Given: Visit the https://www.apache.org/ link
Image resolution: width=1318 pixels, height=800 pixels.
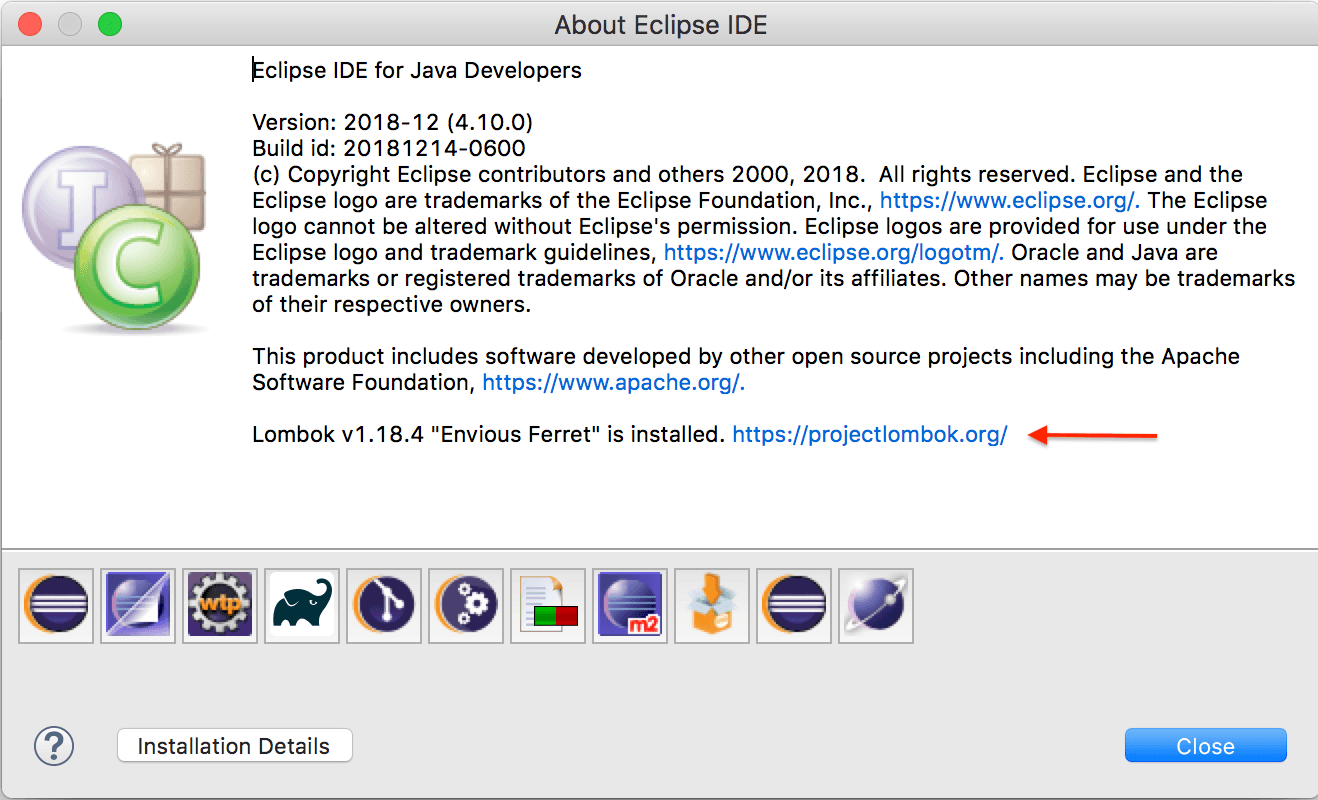Looking at the screenshot, I should point(614,382).
